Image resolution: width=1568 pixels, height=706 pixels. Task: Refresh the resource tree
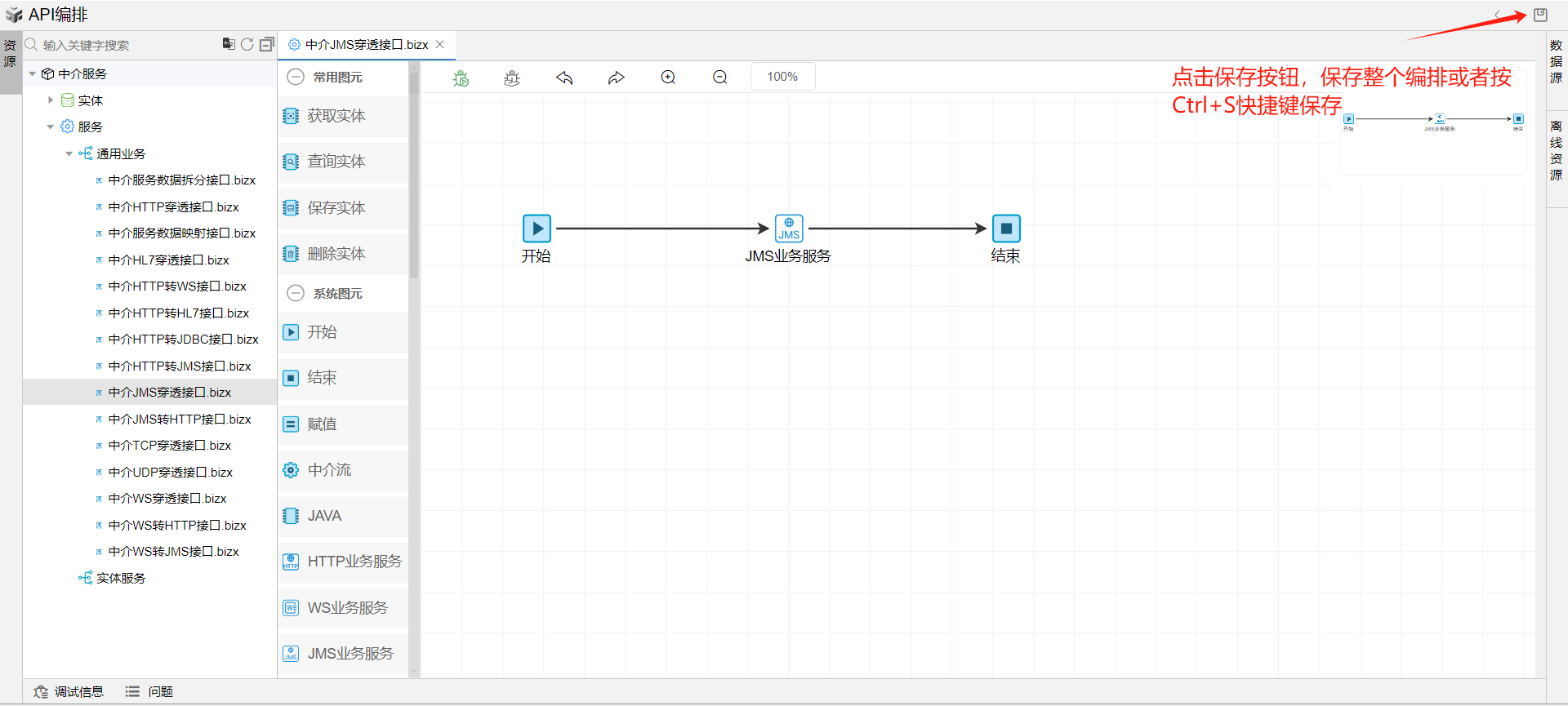[x=247, y=44]
